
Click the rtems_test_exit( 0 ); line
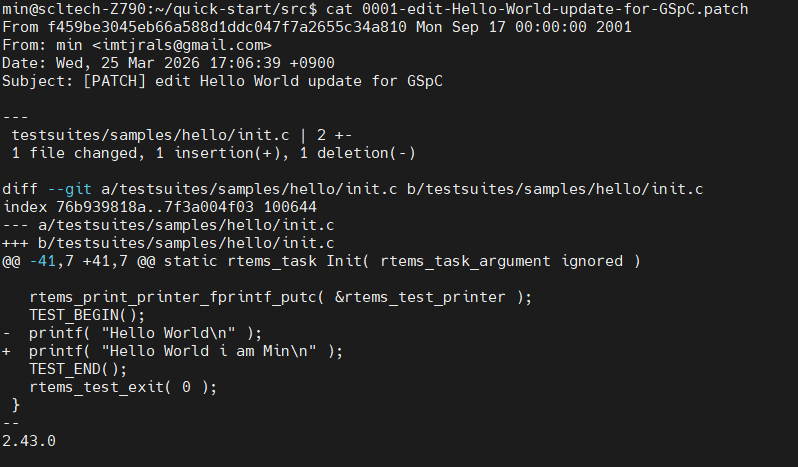122,387
